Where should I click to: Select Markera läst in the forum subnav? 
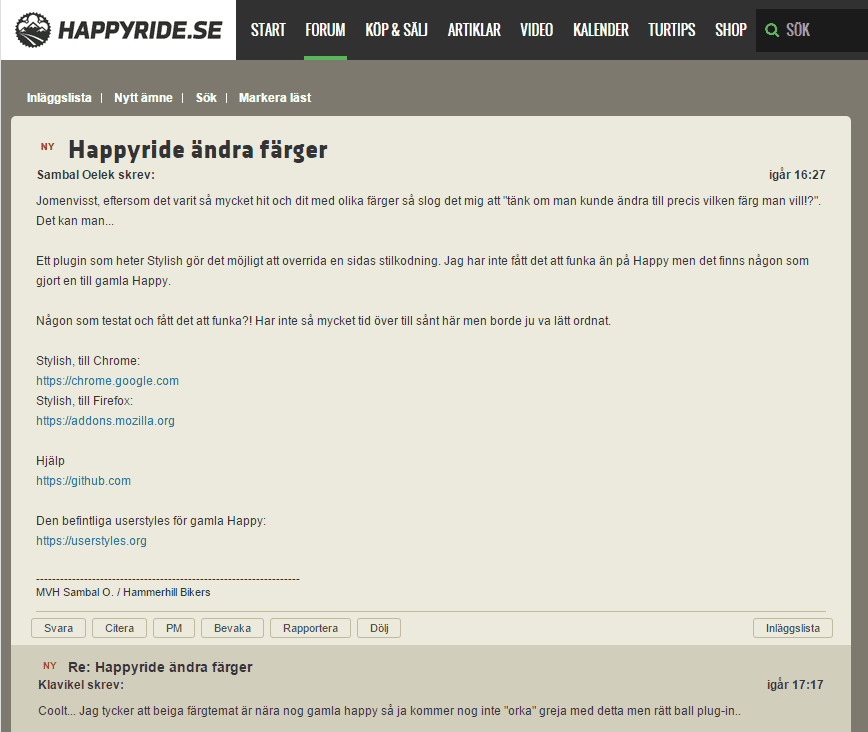coord(274,98)
